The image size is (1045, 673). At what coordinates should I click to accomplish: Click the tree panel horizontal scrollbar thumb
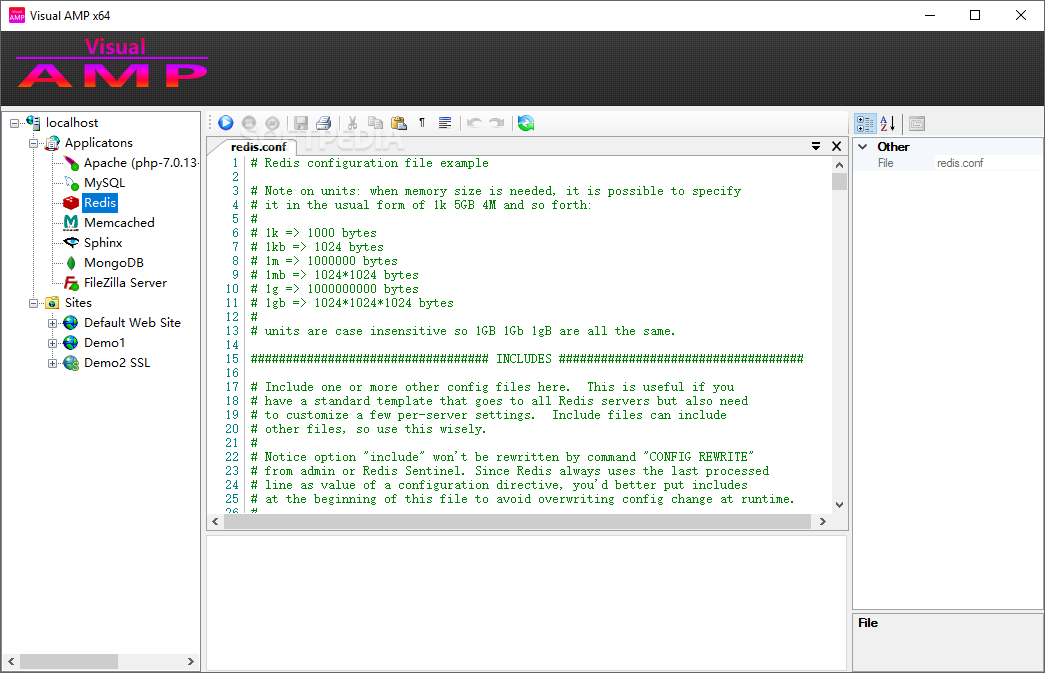[69, 662]
